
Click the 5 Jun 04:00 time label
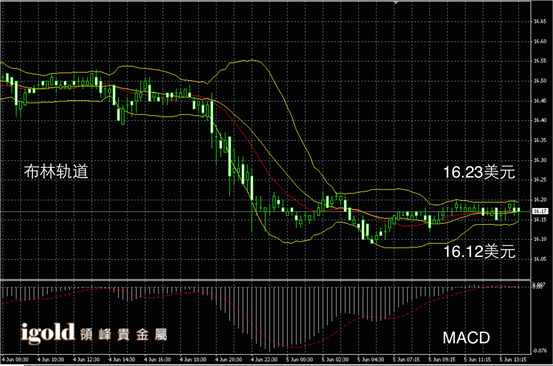click(x=371, y=360)
